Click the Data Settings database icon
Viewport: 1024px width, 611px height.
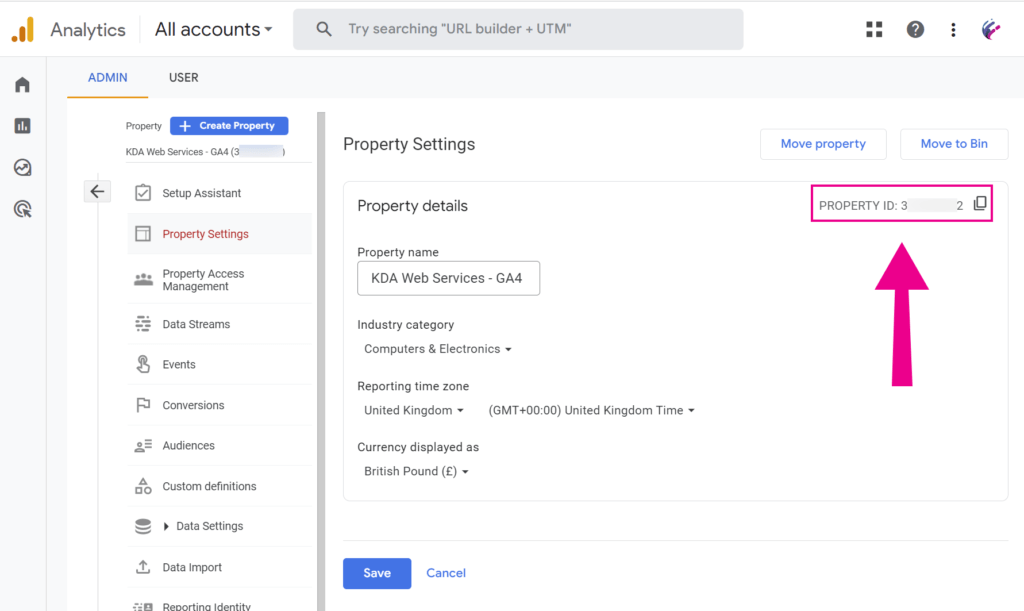143,526
